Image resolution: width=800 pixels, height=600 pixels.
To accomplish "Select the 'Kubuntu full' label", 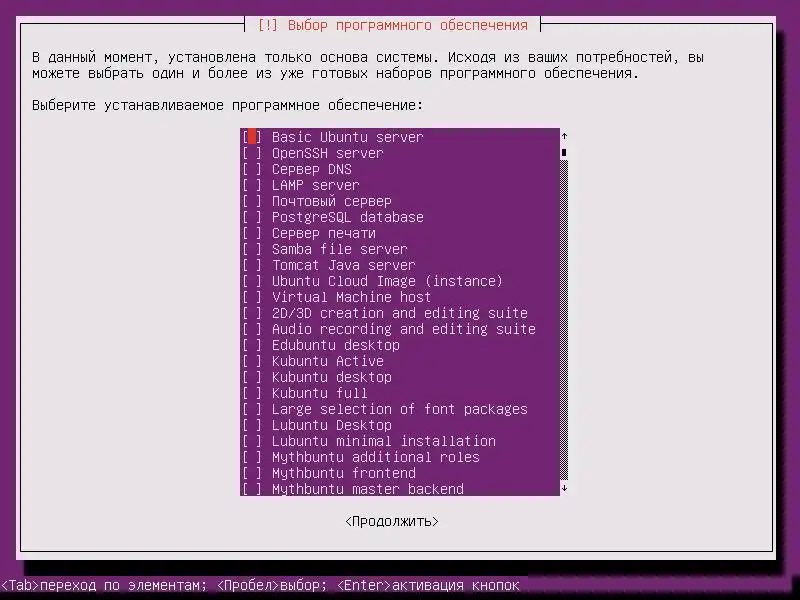I will 320,393.
